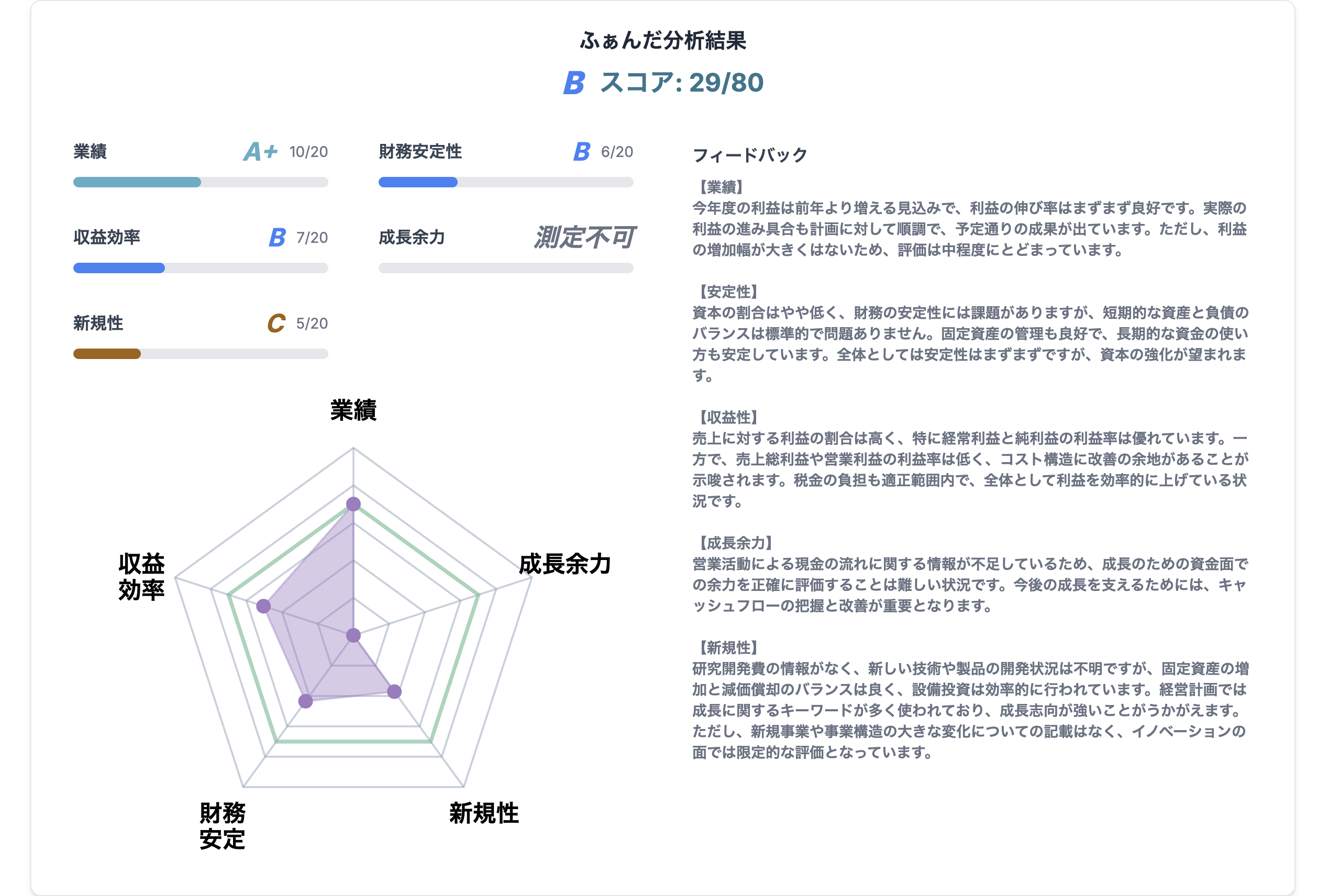Click the paragraph starting 資本の割合はやや低く
Screen dimensions: 1329x896
point(970,344)
